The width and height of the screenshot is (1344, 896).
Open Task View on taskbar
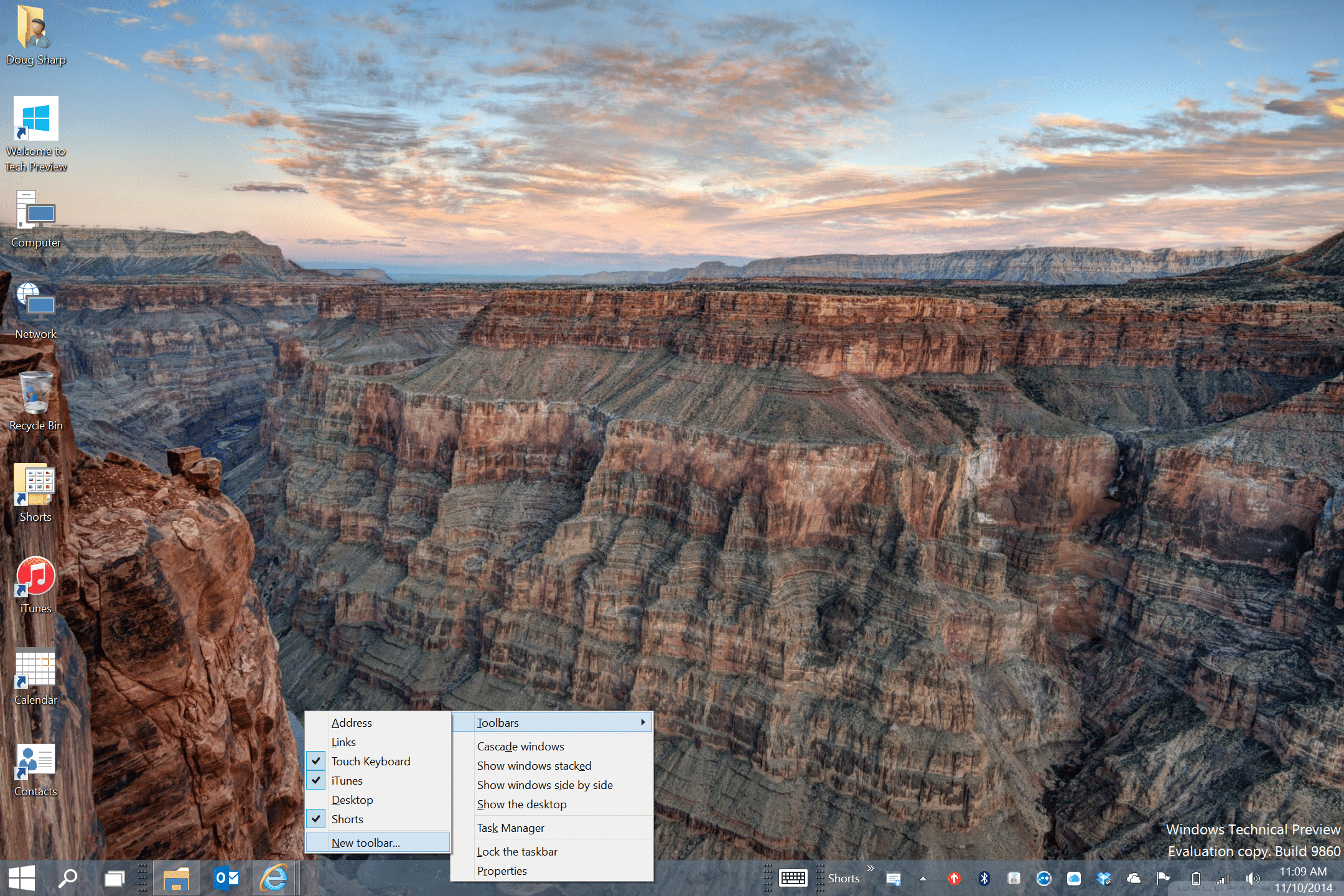pos(114,878)
